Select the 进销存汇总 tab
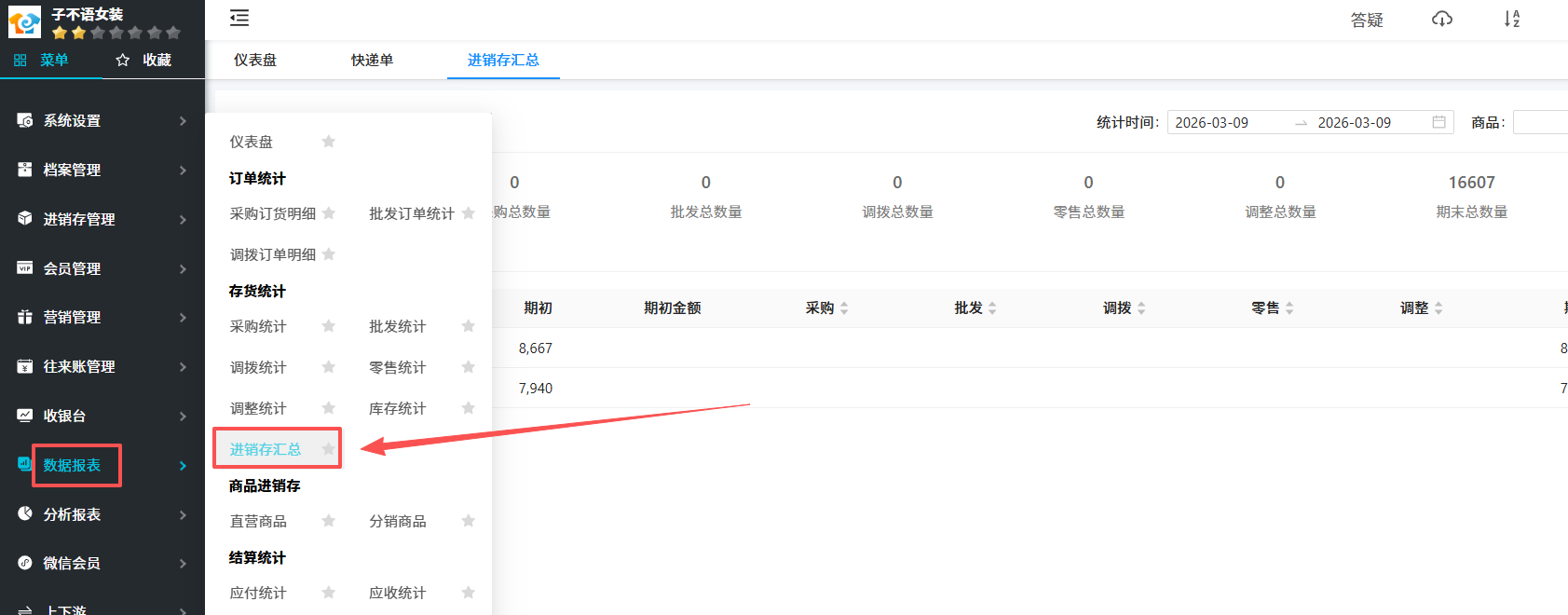Image resolution: width=1568 pixels, height=615 pixels. pos(503,60)
